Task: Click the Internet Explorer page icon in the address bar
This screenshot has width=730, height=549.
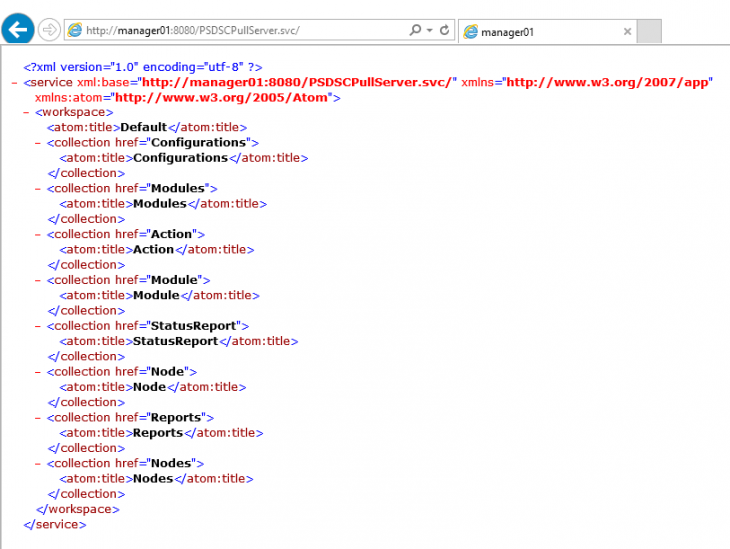Action: (x=74, y=30)
